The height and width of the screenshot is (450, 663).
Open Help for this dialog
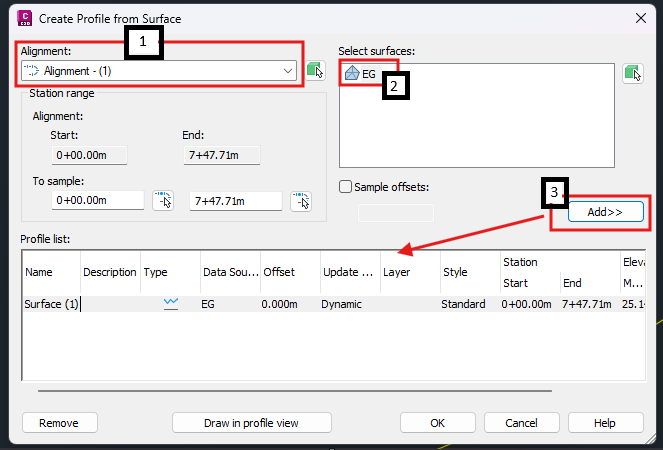point(604,423)
